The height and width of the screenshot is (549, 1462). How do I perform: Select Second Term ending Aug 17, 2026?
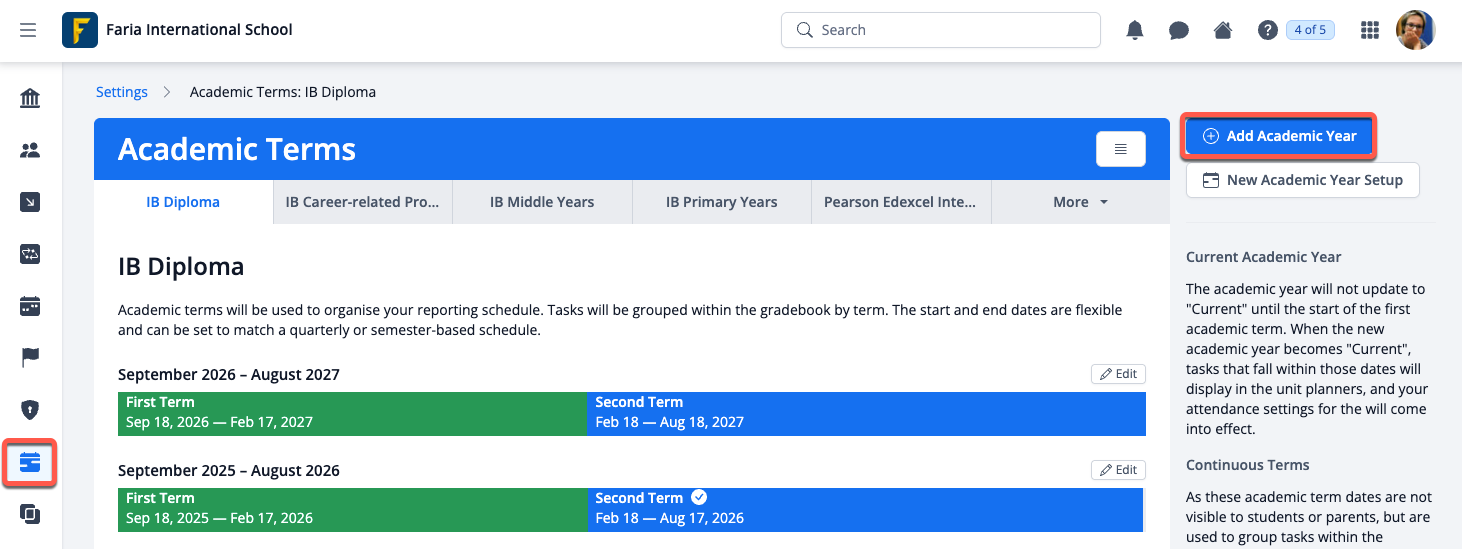[866, 508]
